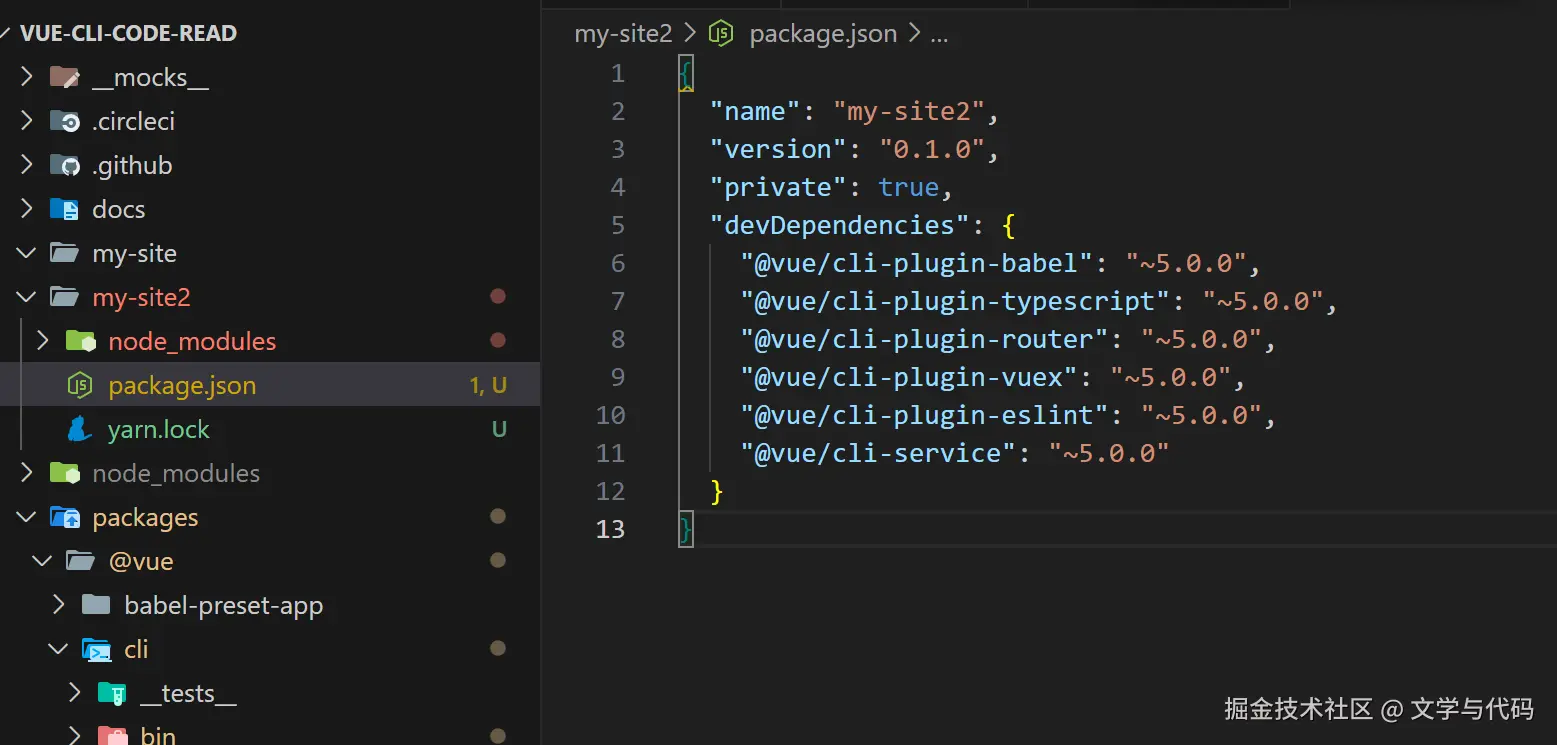Click the cli terminal folder icon
Viewport: 1557px width, 745px height.
point(96,649)
